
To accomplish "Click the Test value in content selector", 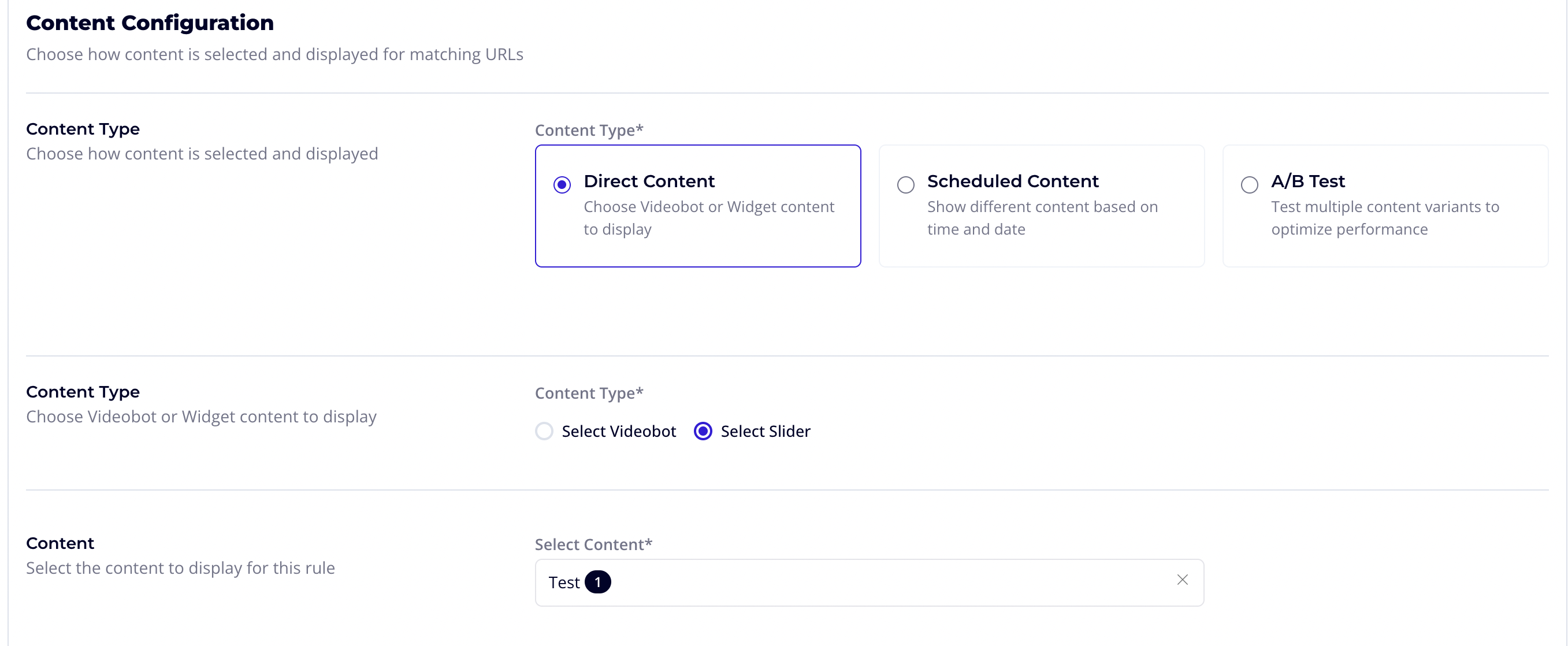I will click(x=564, y=582).
